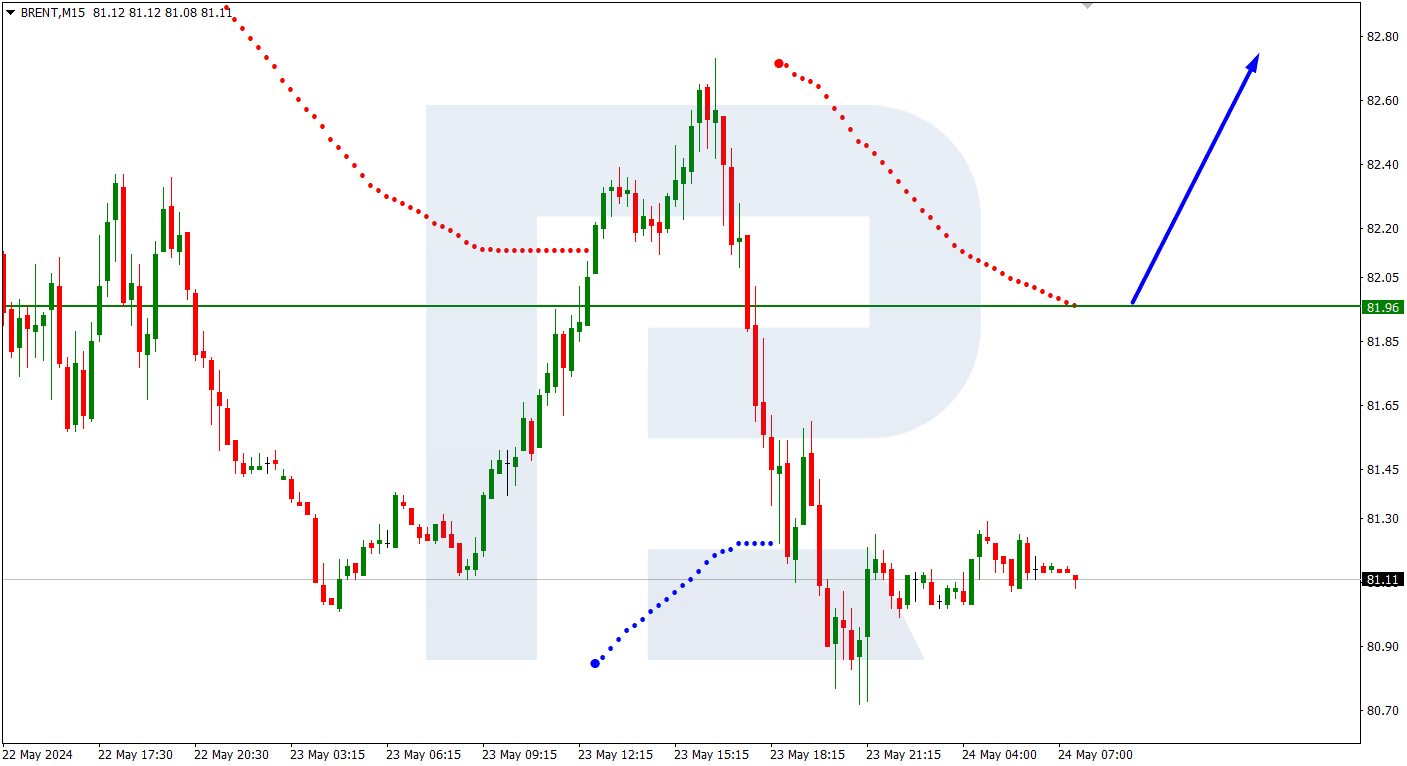
Task: Select the 82.80 price scale label
Action: [1382, 36]
